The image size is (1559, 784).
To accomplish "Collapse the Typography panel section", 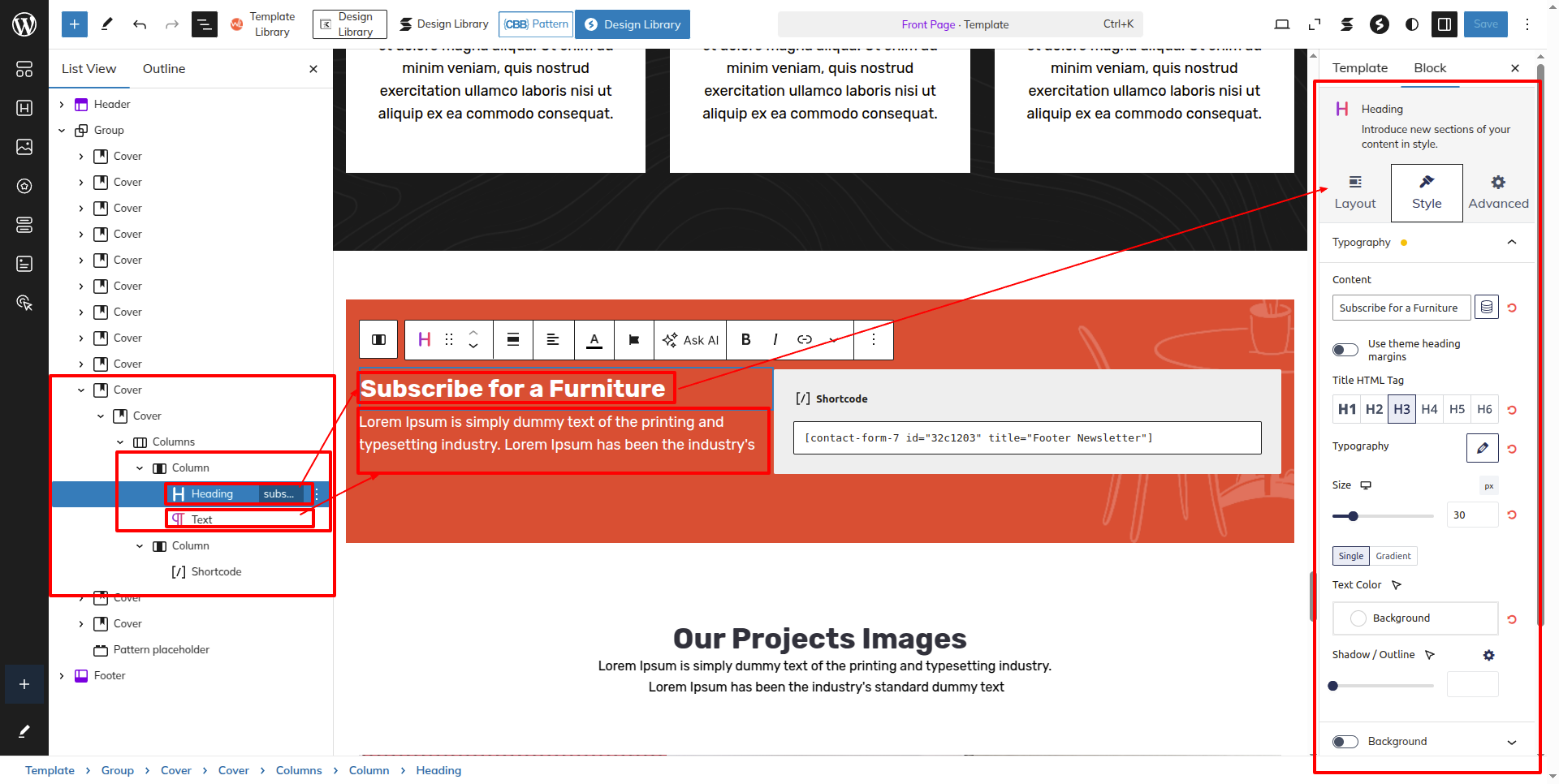I will click(x=1511, y=243).
